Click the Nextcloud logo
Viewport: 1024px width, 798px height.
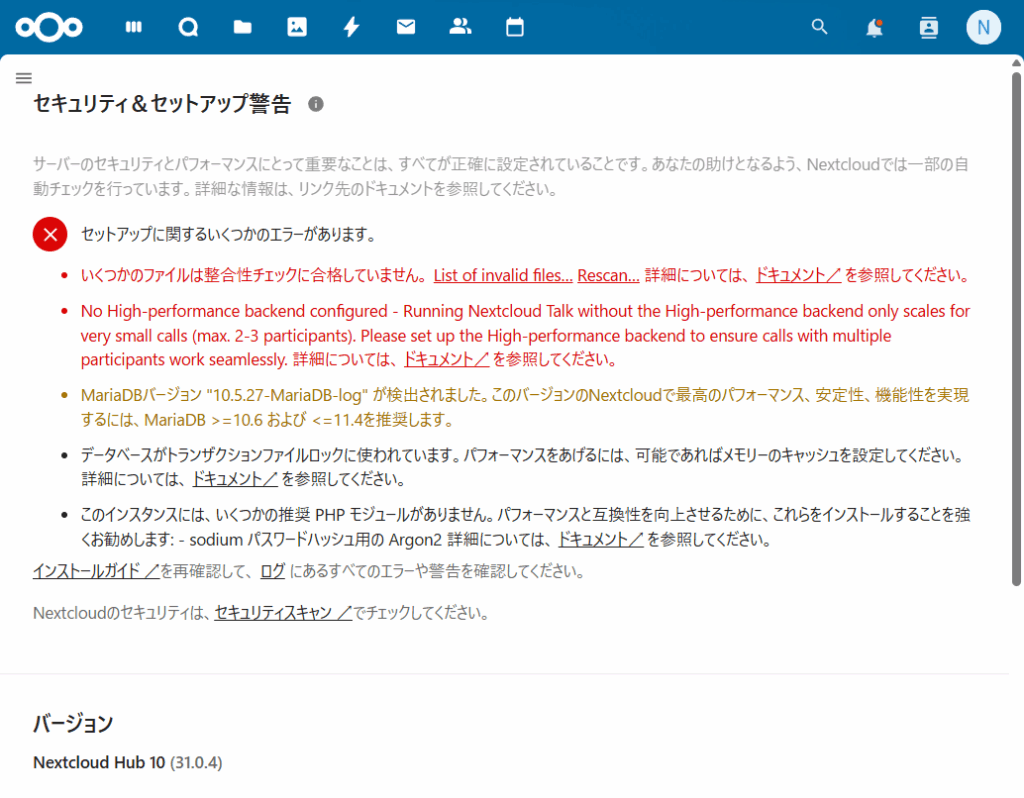coord(49,27)
